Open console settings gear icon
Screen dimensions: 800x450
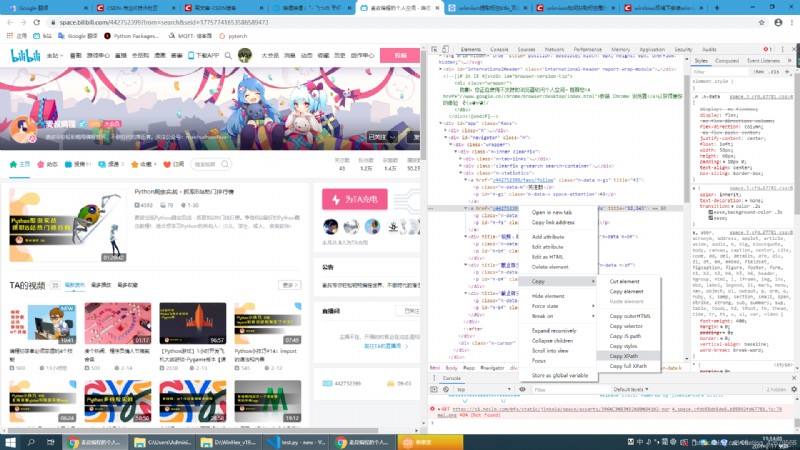pos(794,389)
